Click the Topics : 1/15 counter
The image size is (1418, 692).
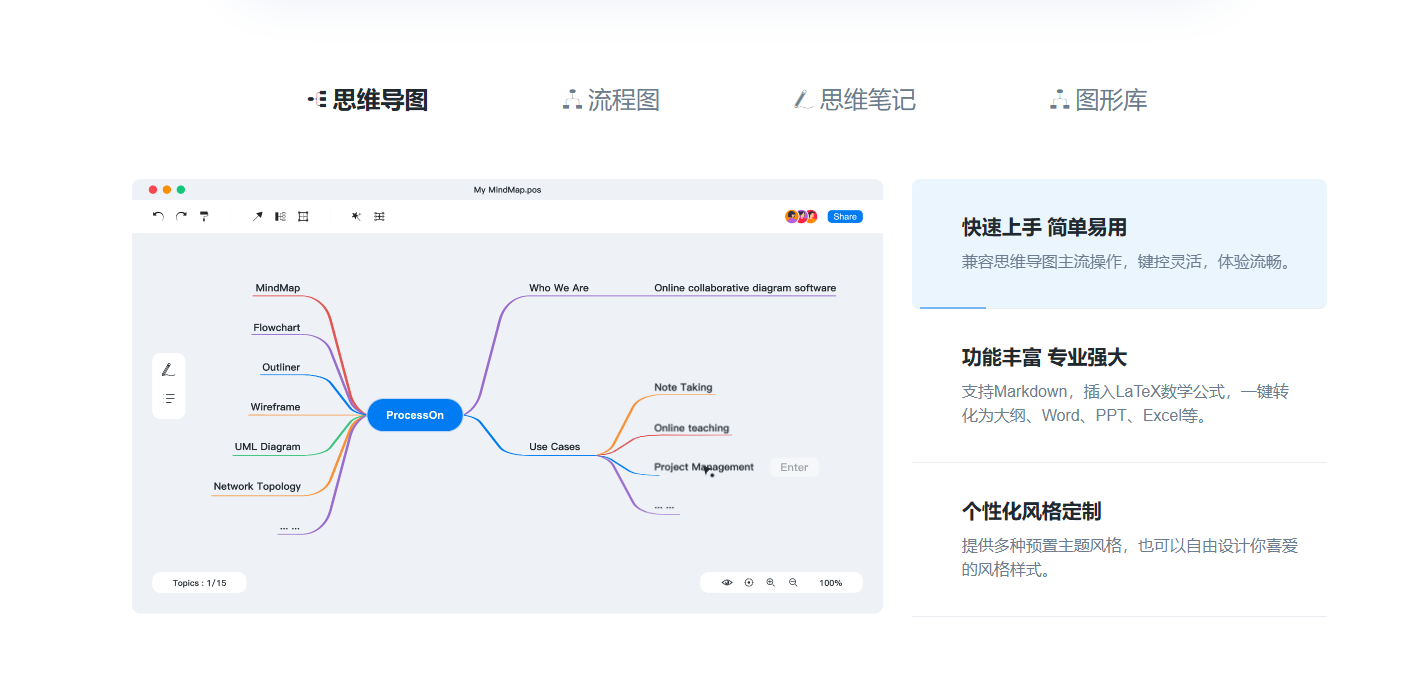point(199,583)
